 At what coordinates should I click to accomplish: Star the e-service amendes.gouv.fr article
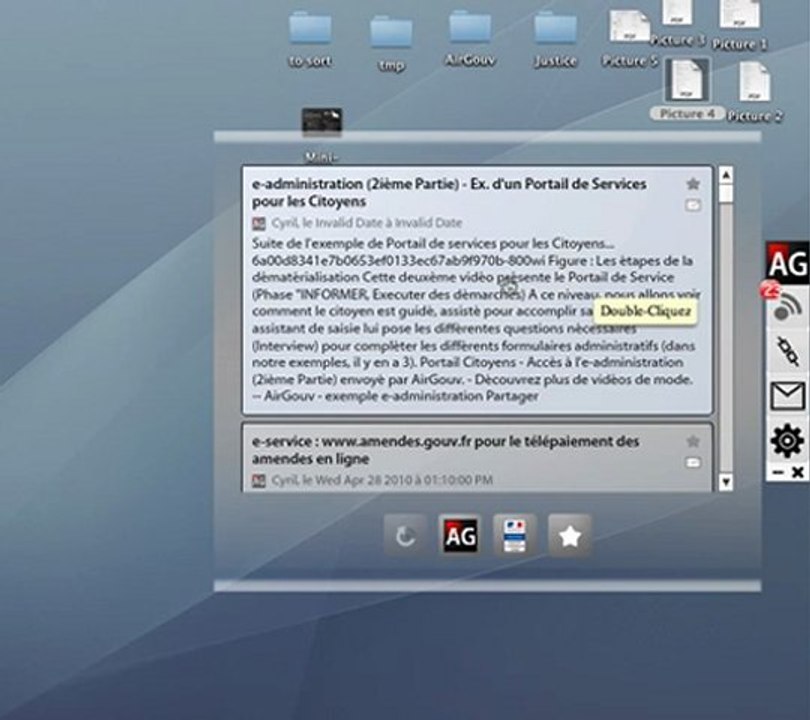click(693, 441)
